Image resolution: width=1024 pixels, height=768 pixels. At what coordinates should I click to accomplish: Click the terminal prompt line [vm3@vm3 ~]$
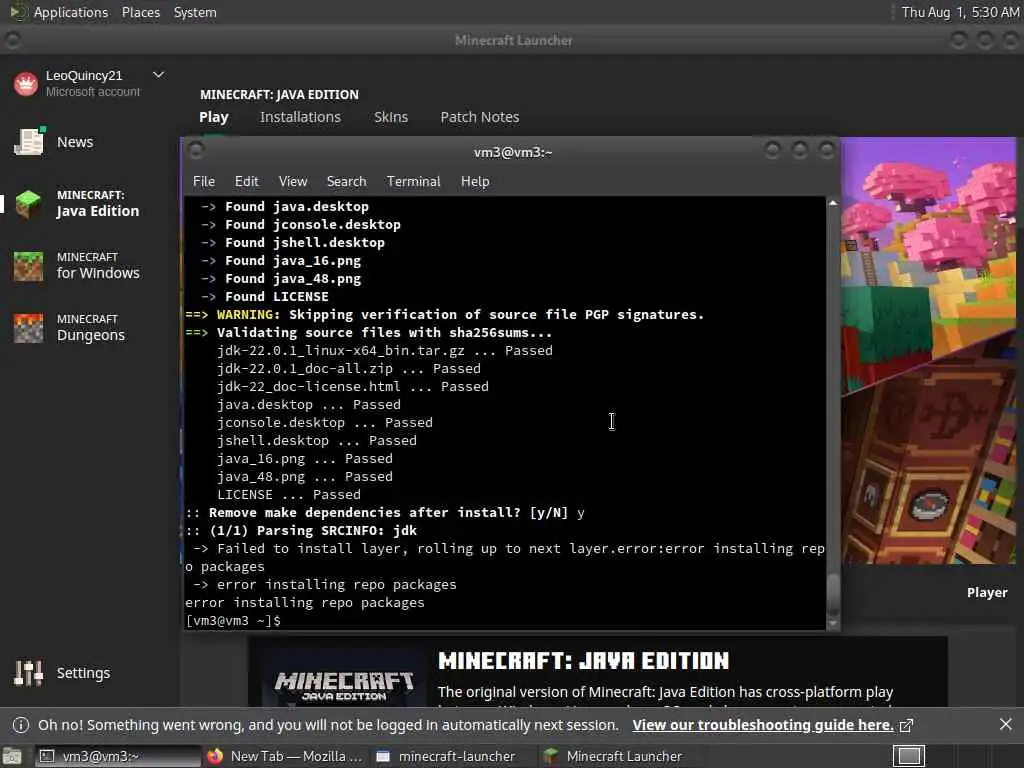[x=233, y=620]
